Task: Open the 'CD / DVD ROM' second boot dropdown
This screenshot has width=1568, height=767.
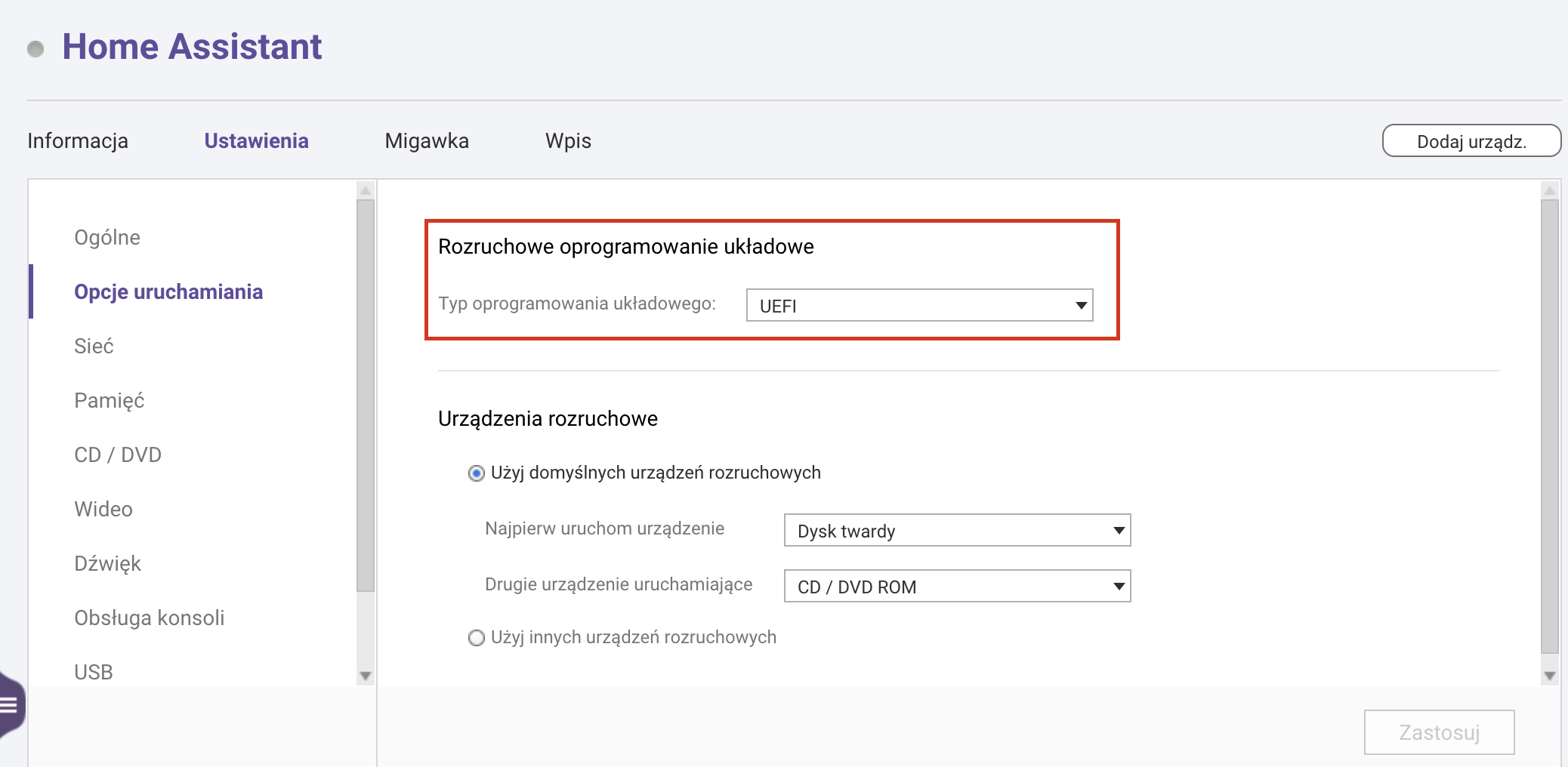Action: click(957, 586)
